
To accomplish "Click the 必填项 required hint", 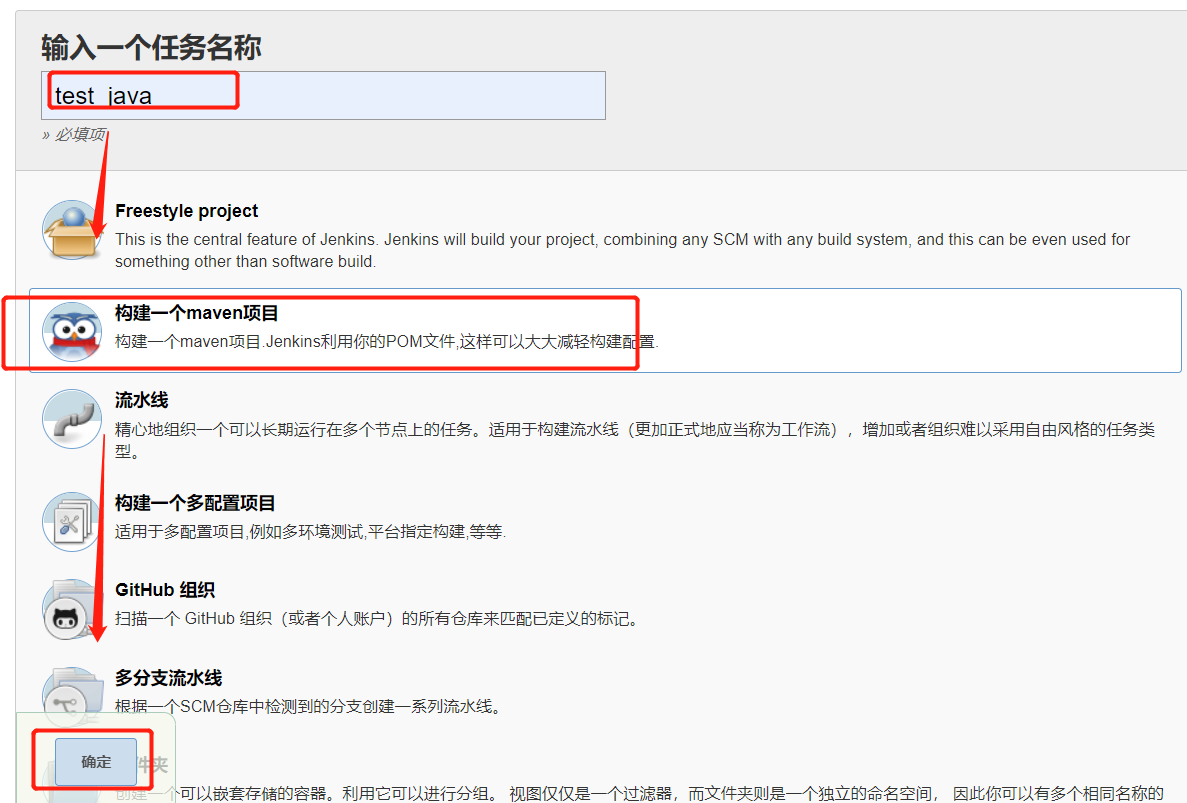I will coord(74,135).
